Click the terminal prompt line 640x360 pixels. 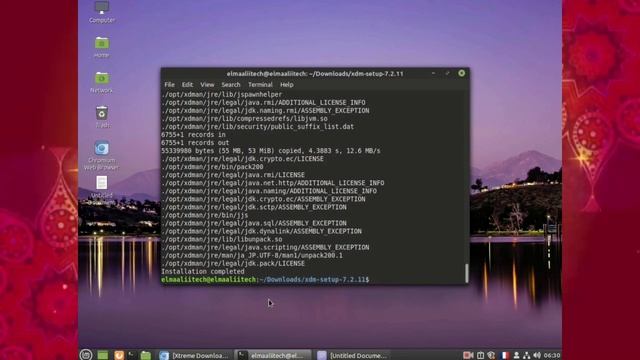click(x=265, y=280)
